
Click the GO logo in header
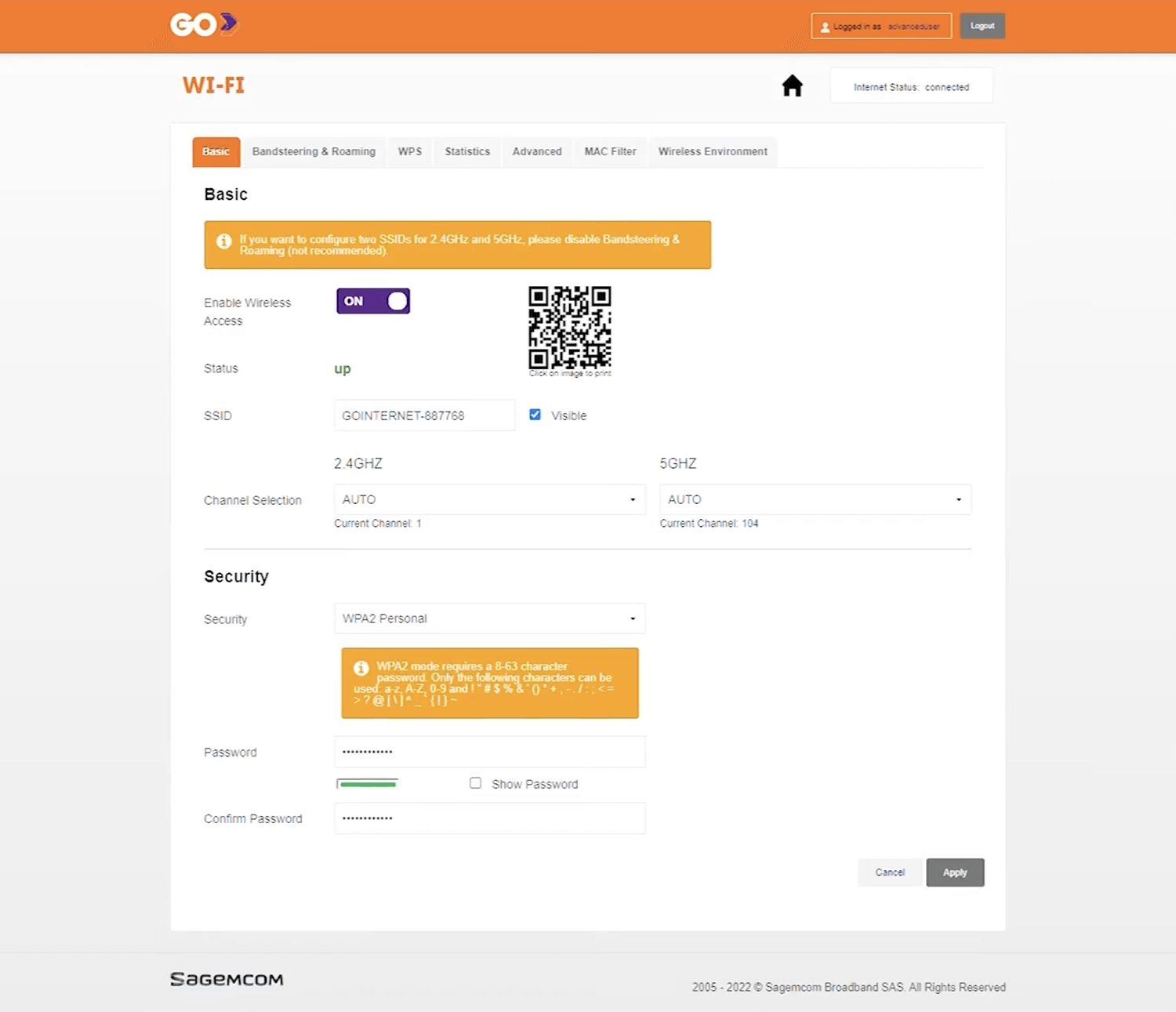[204, 25]
